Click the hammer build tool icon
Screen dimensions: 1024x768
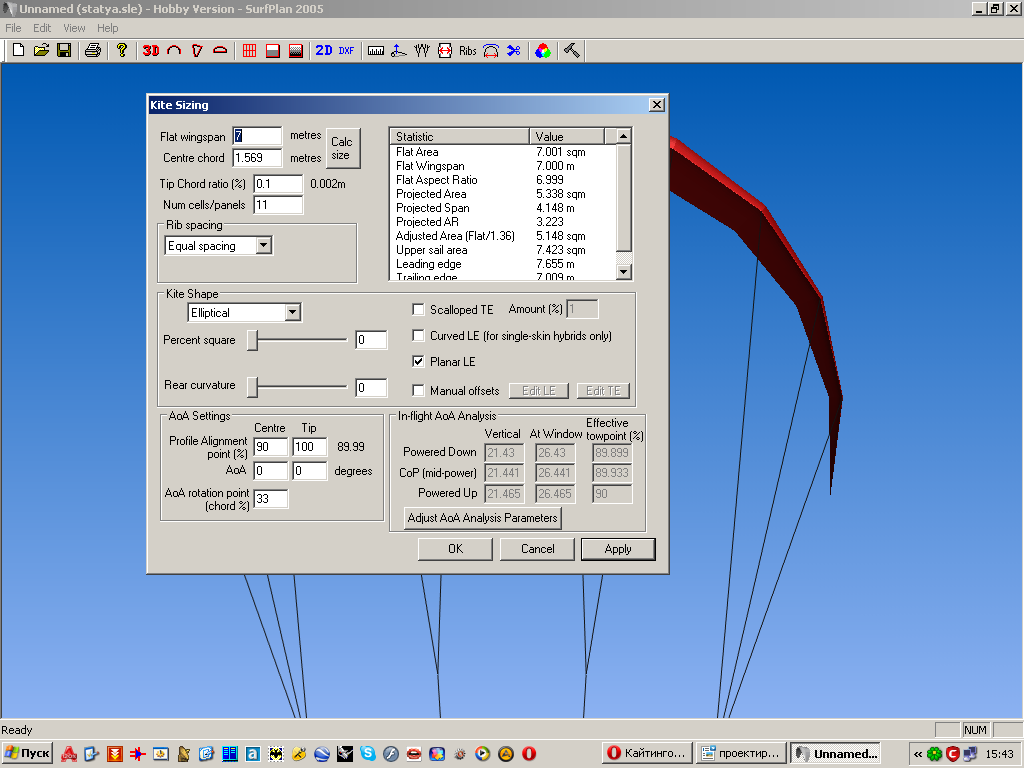pos(572,50)
